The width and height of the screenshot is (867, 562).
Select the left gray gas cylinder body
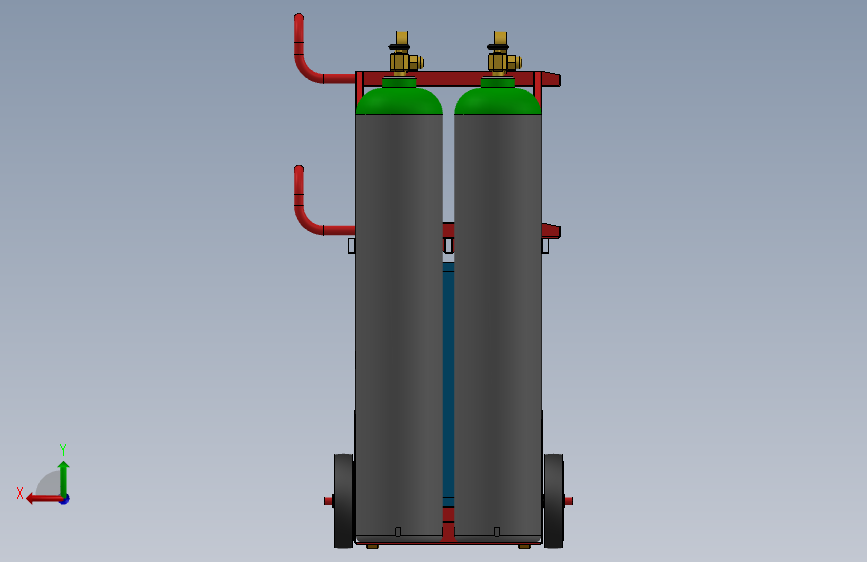point(399,326)
